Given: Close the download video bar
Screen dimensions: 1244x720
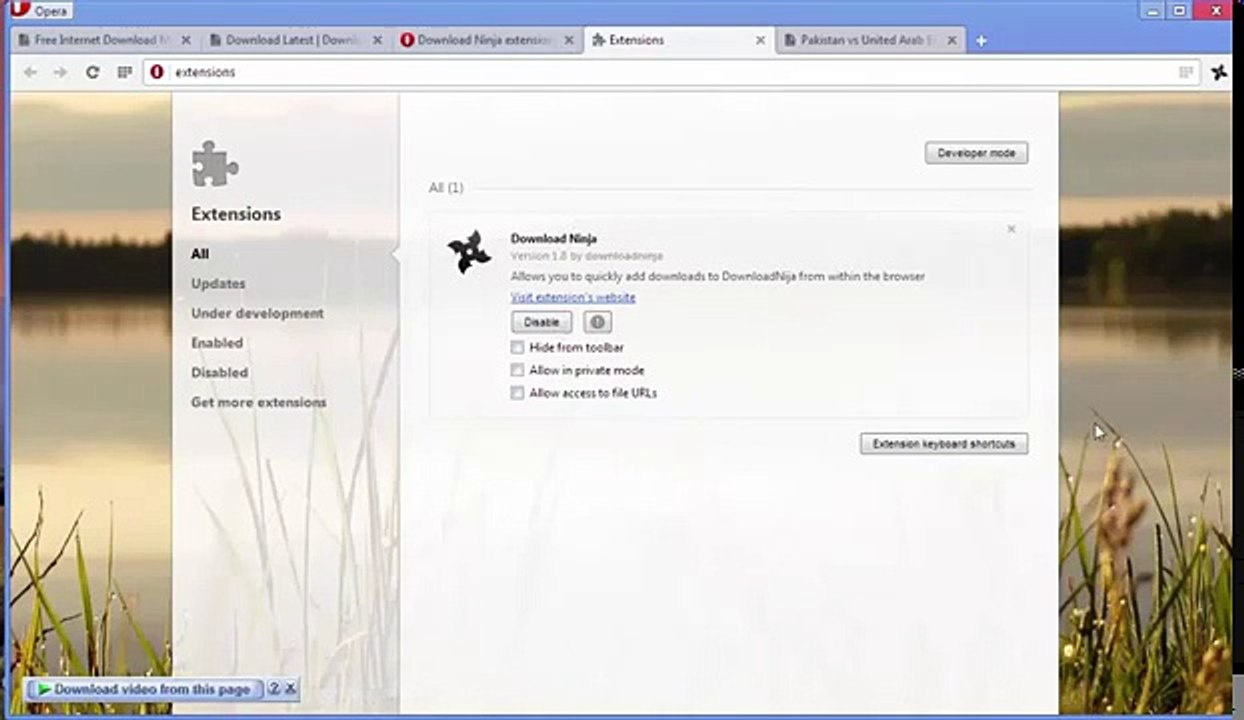Looking at the screenshot, I should (290, 689).
